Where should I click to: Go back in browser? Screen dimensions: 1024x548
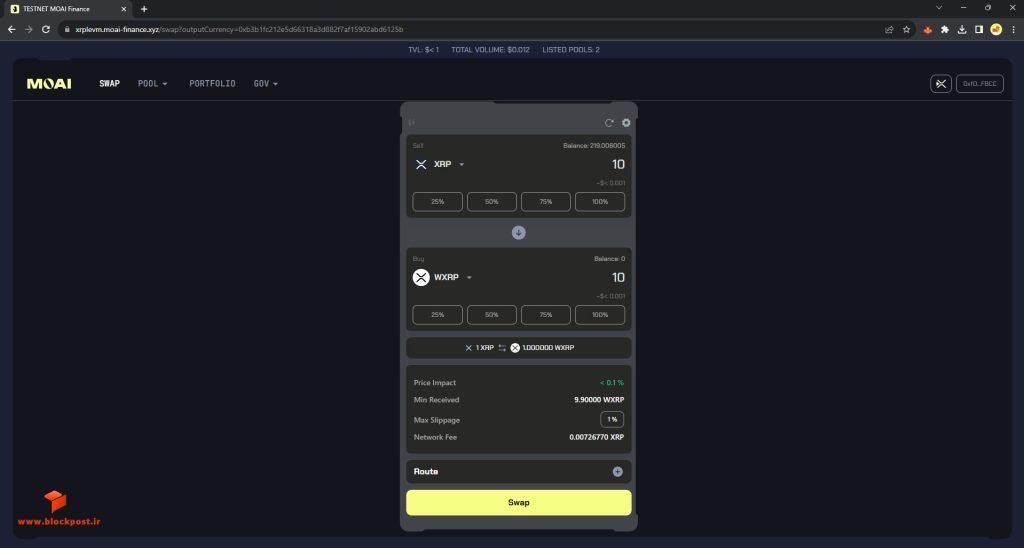(12, 29)
